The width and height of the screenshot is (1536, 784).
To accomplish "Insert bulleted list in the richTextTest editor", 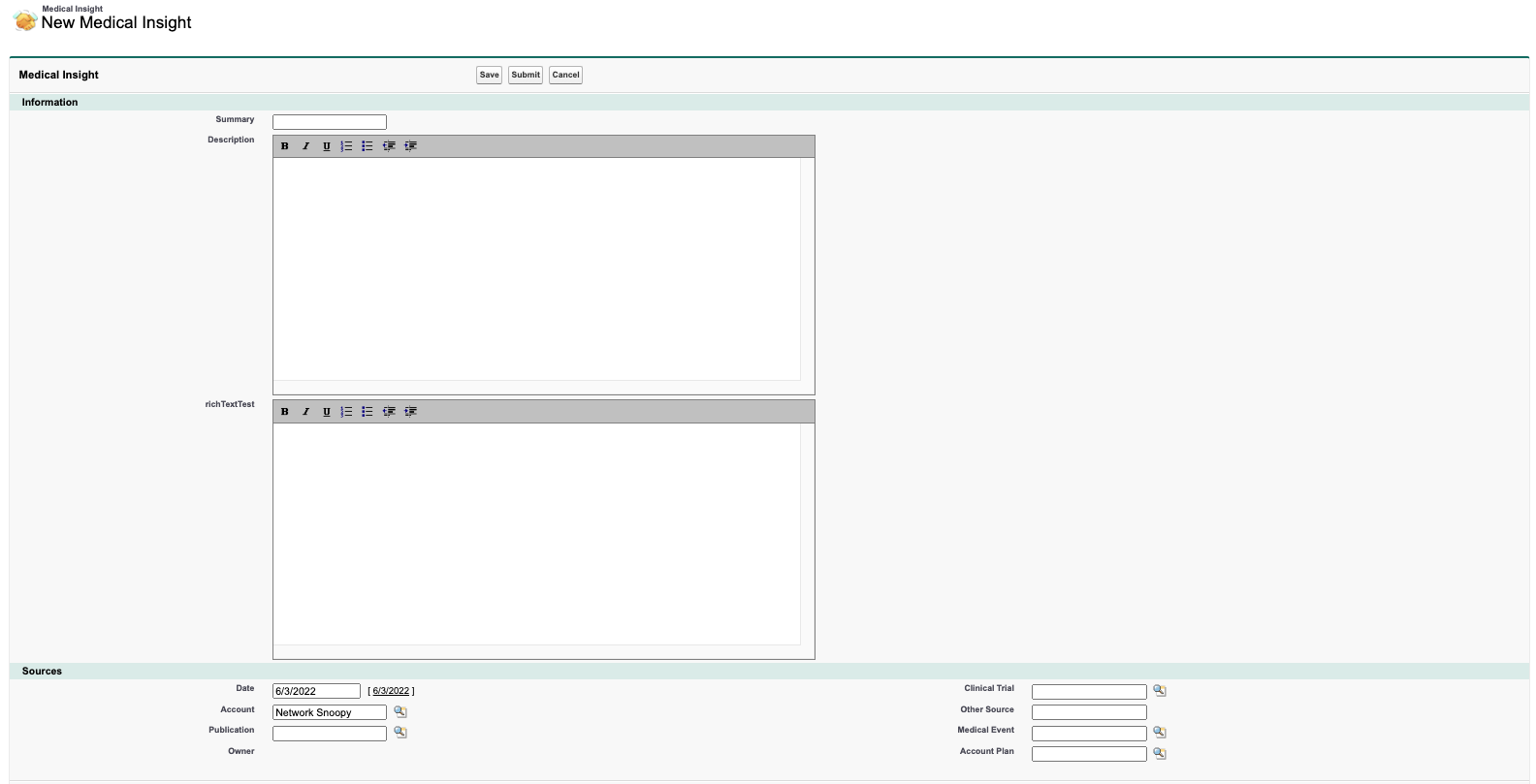I will coord(368,412).
